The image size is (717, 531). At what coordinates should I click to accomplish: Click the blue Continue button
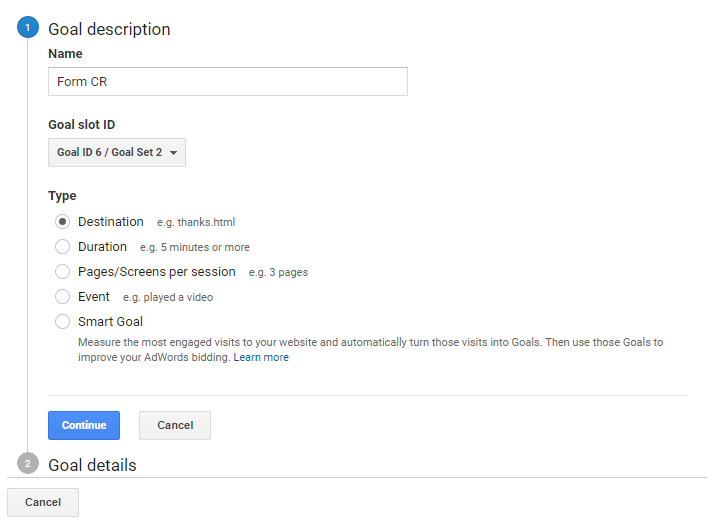tap(84, 425)
